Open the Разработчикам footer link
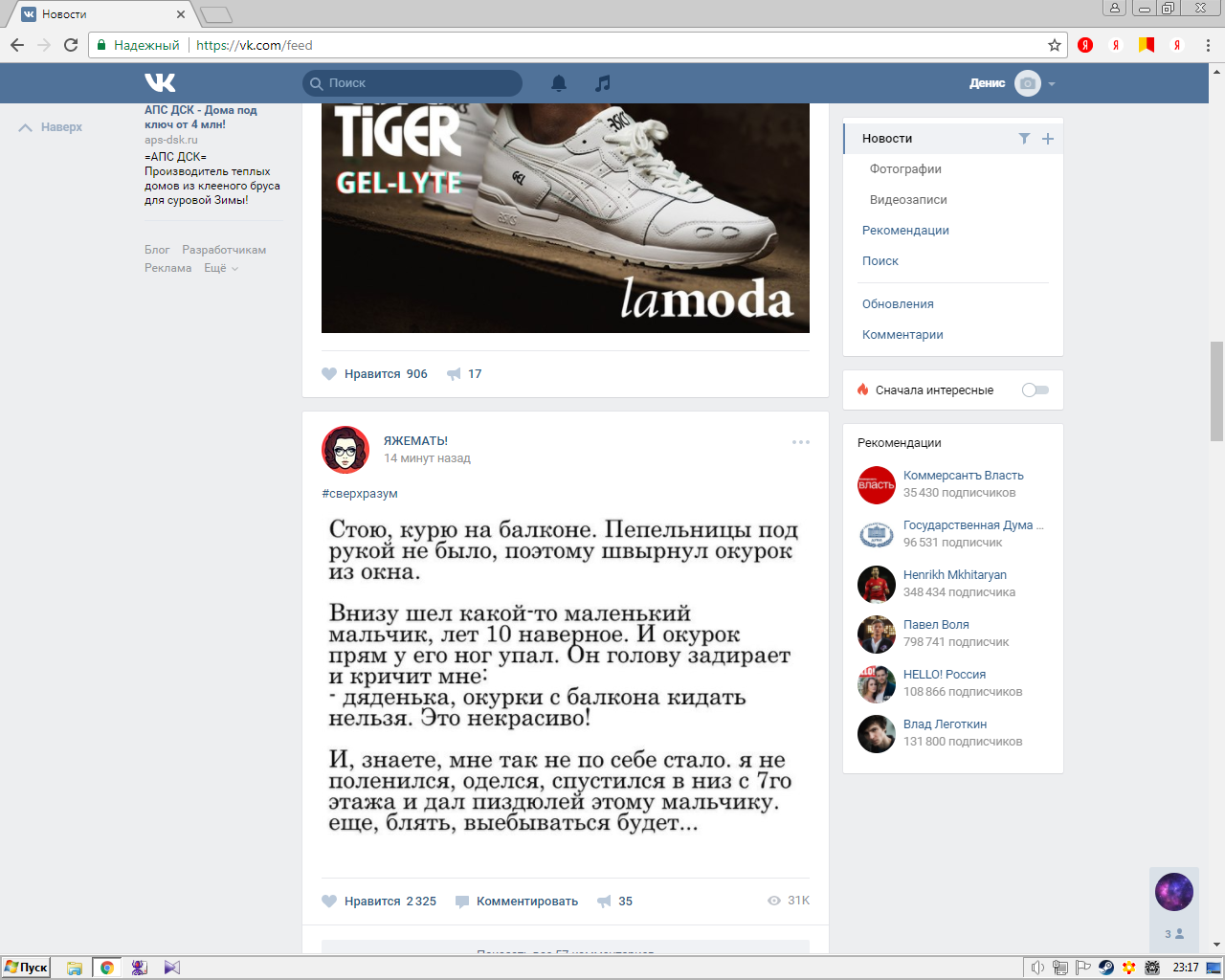Image resolution: width=1225 pixels, height=980 pixels. tap(224, 250)
